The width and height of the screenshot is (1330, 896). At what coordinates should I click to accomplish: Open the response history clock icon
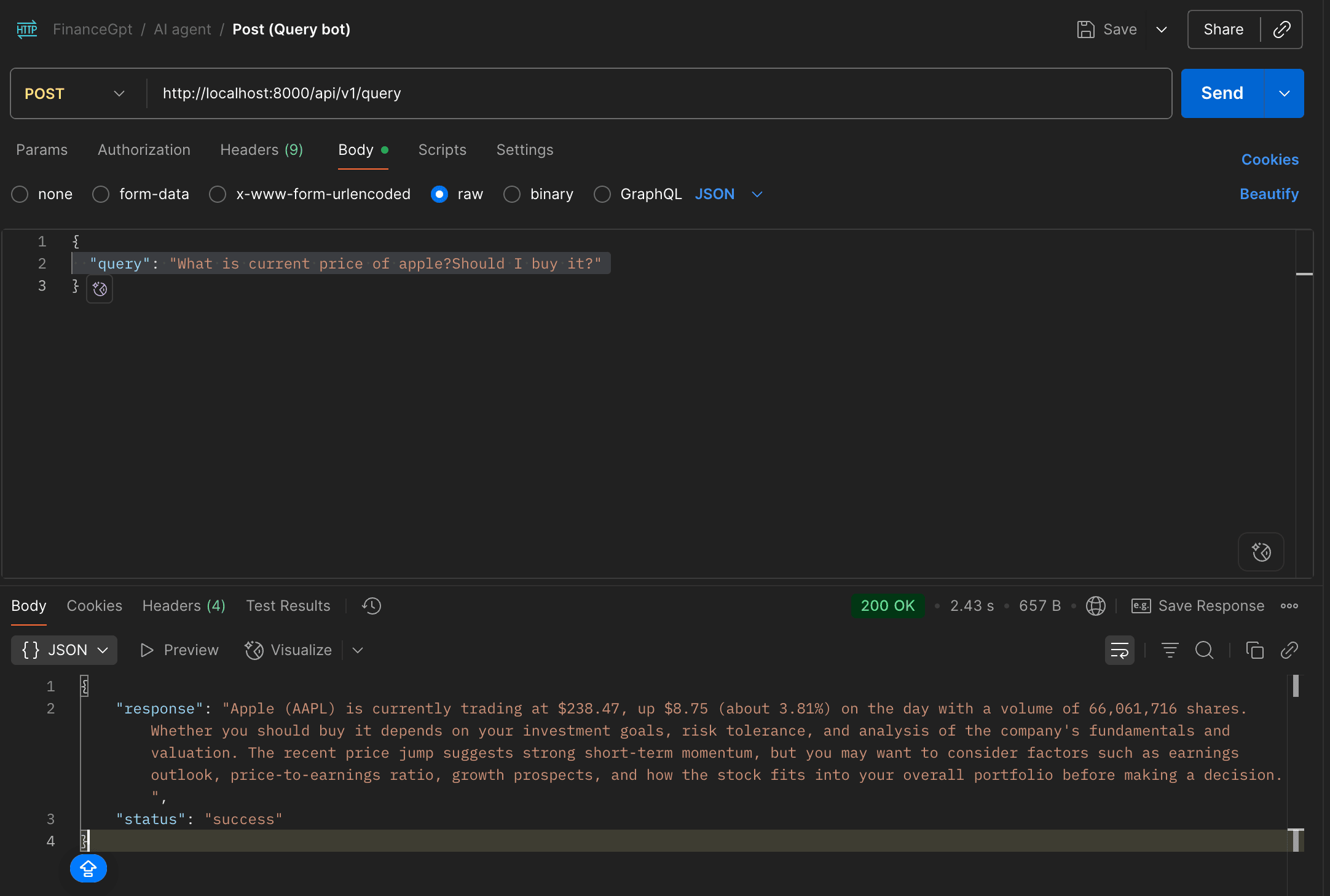click(372, 606)
